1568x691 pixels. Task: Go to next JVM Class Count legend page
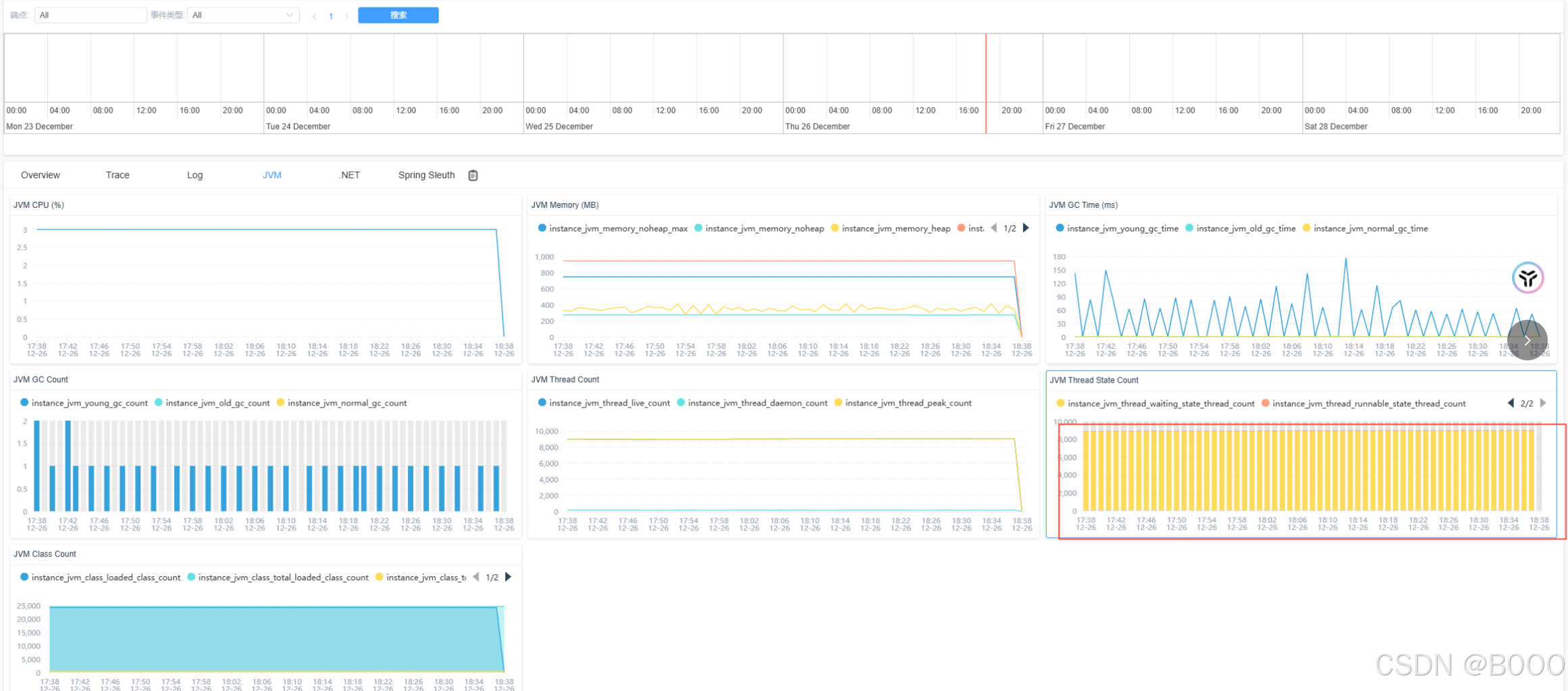pos(508,577)
